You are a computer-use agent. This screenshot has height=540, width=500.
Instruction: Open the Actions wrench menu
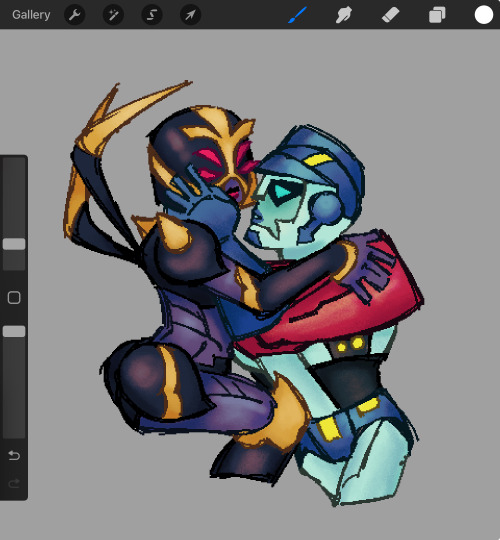[75, 15]
